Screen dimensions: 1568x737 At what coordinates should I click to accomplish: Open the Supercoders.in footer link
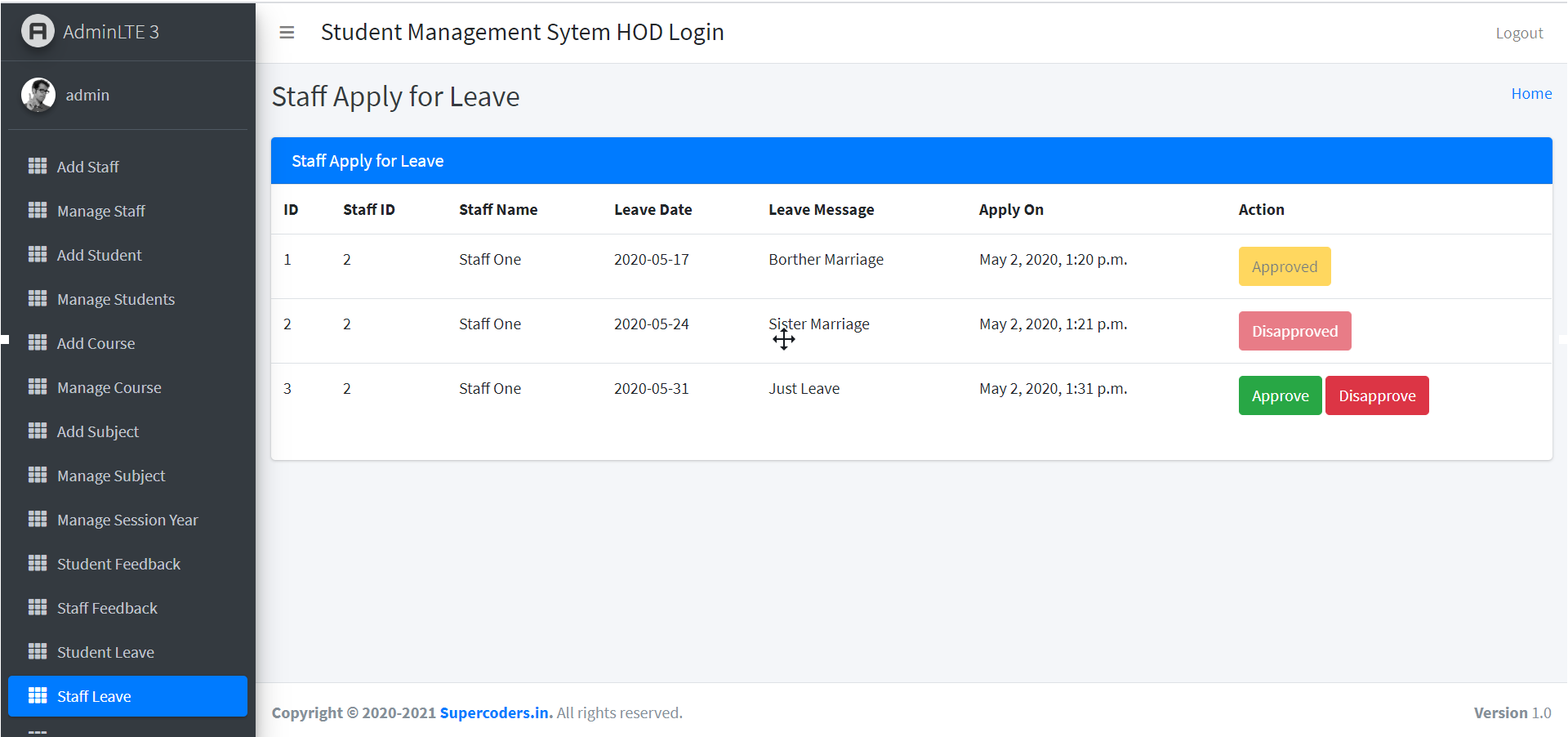496,712
